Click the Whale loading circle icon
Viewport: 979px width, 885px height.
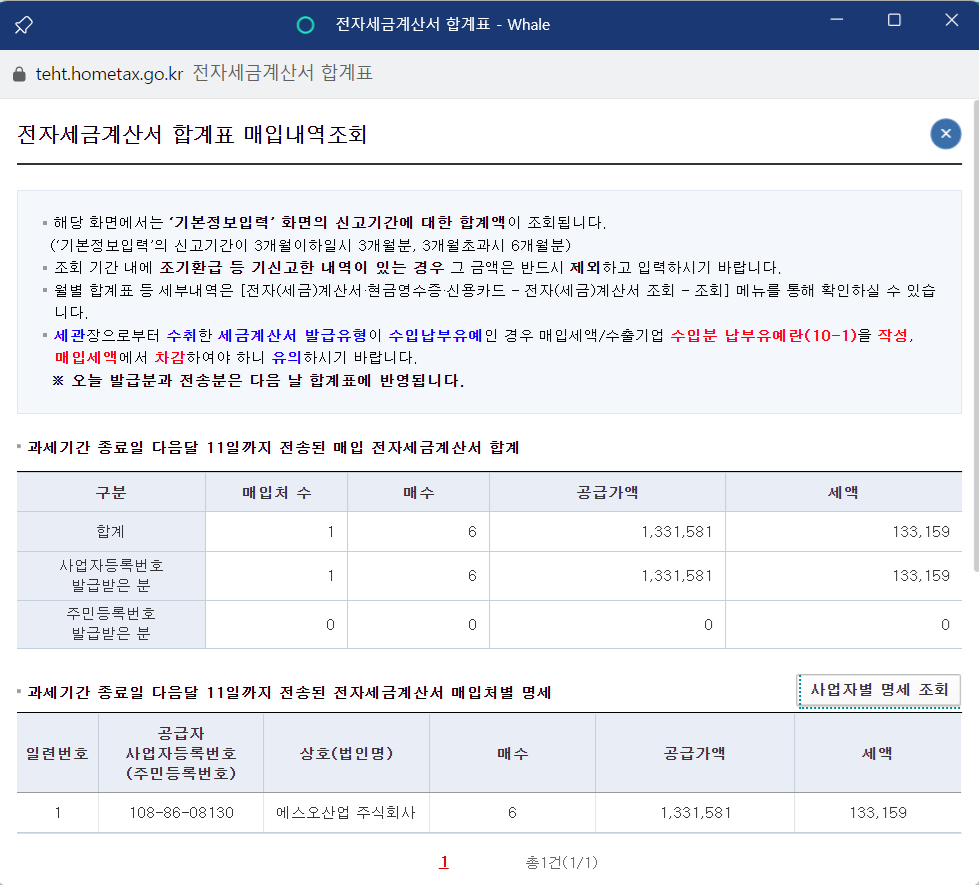(305, 25)
